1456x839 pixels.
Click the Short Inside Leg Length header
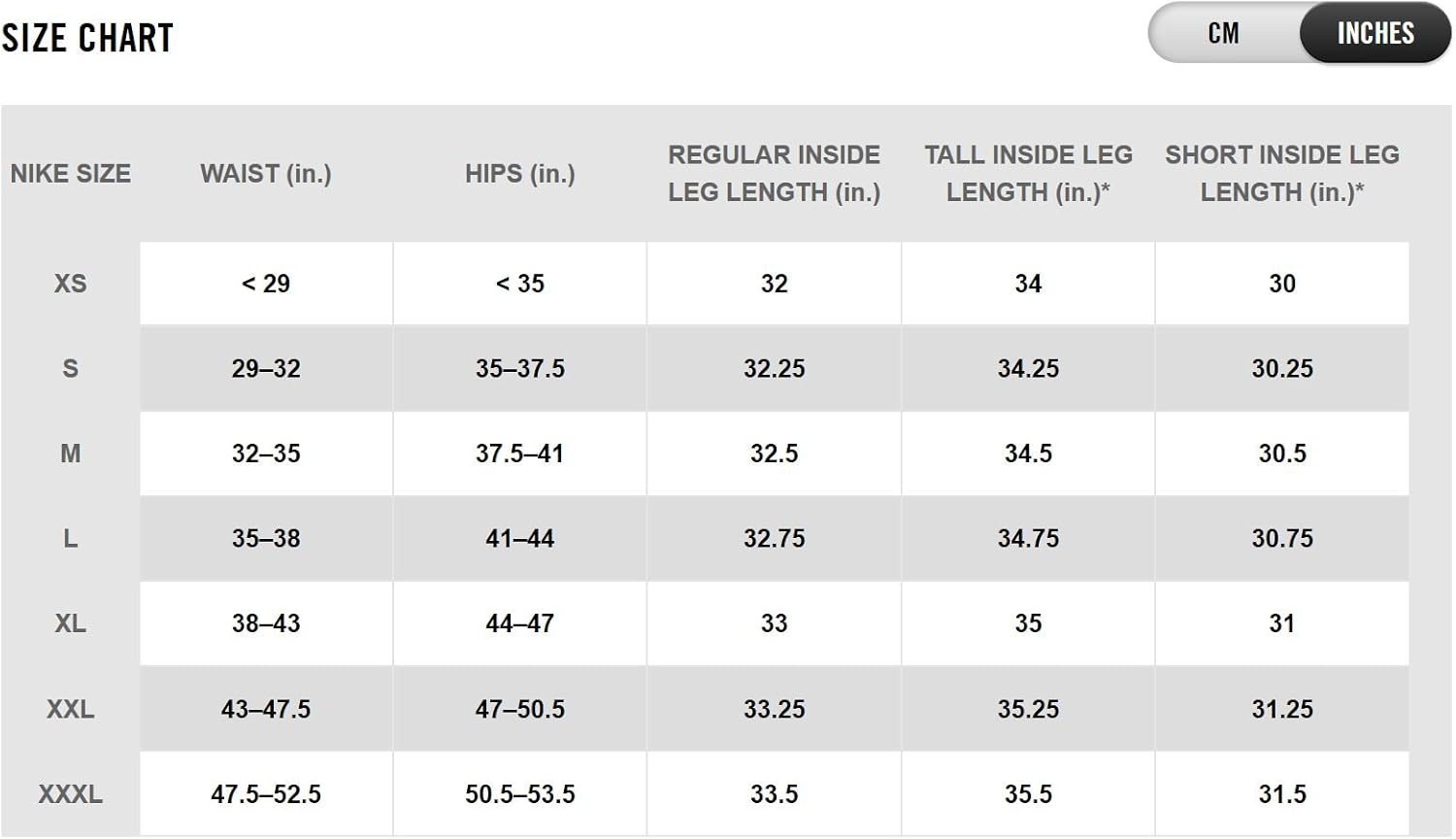pos(1282,174)
